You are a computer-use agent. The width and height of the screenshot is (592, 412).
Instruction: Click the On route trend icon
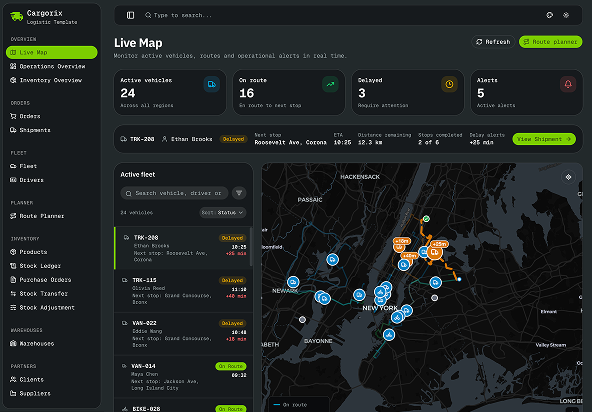tap(330, 84)
